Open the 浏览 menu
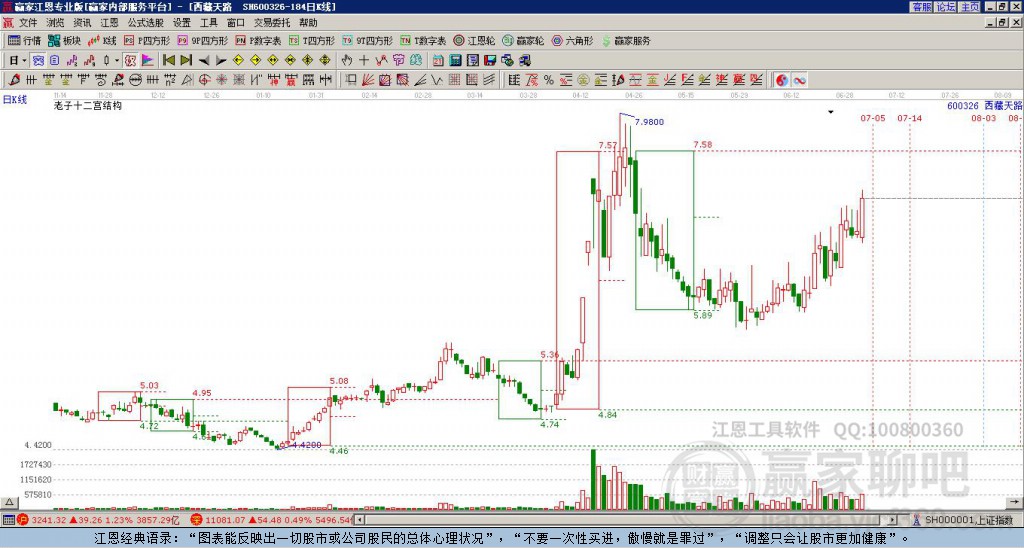Image resolution: width=1024 pixels, height=548 pixels. click(x=56, y=23)
